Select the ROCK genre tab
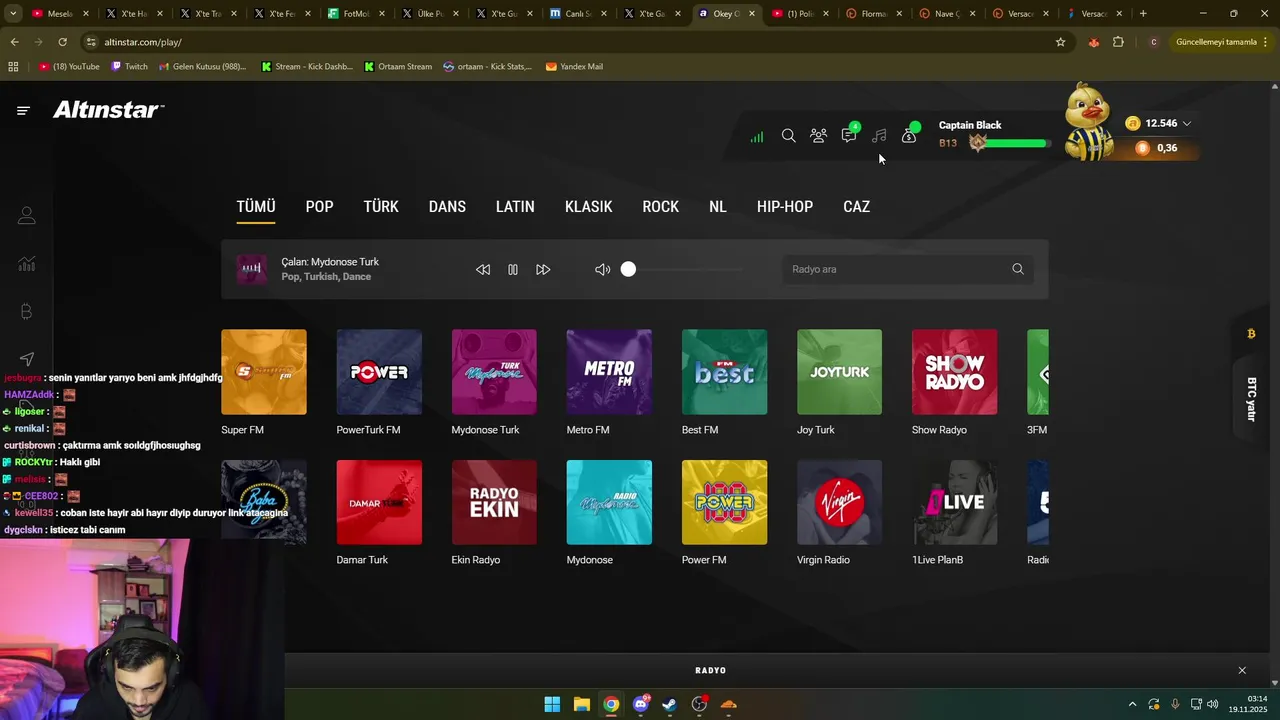This screenshot has width=1280, height=720. (x=660, y=207)
